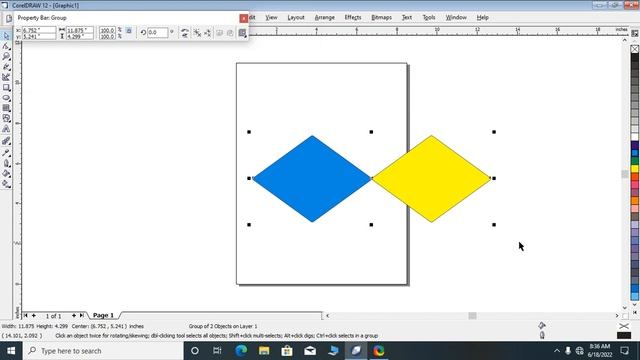The height and width of the screenshot is (360, 640).
Task: Close the Property Bar Group panel
Action: pos(244,18)
